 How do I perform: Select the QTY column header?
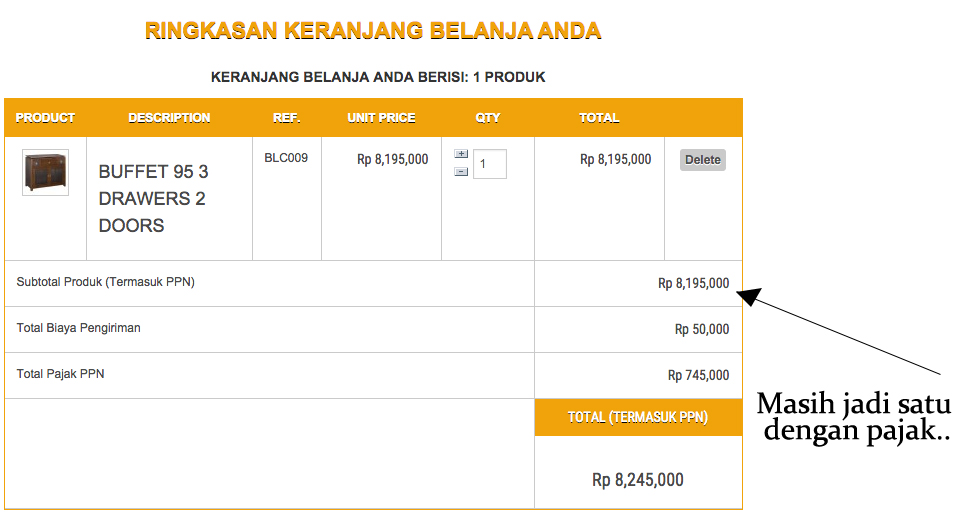[487, 118]
